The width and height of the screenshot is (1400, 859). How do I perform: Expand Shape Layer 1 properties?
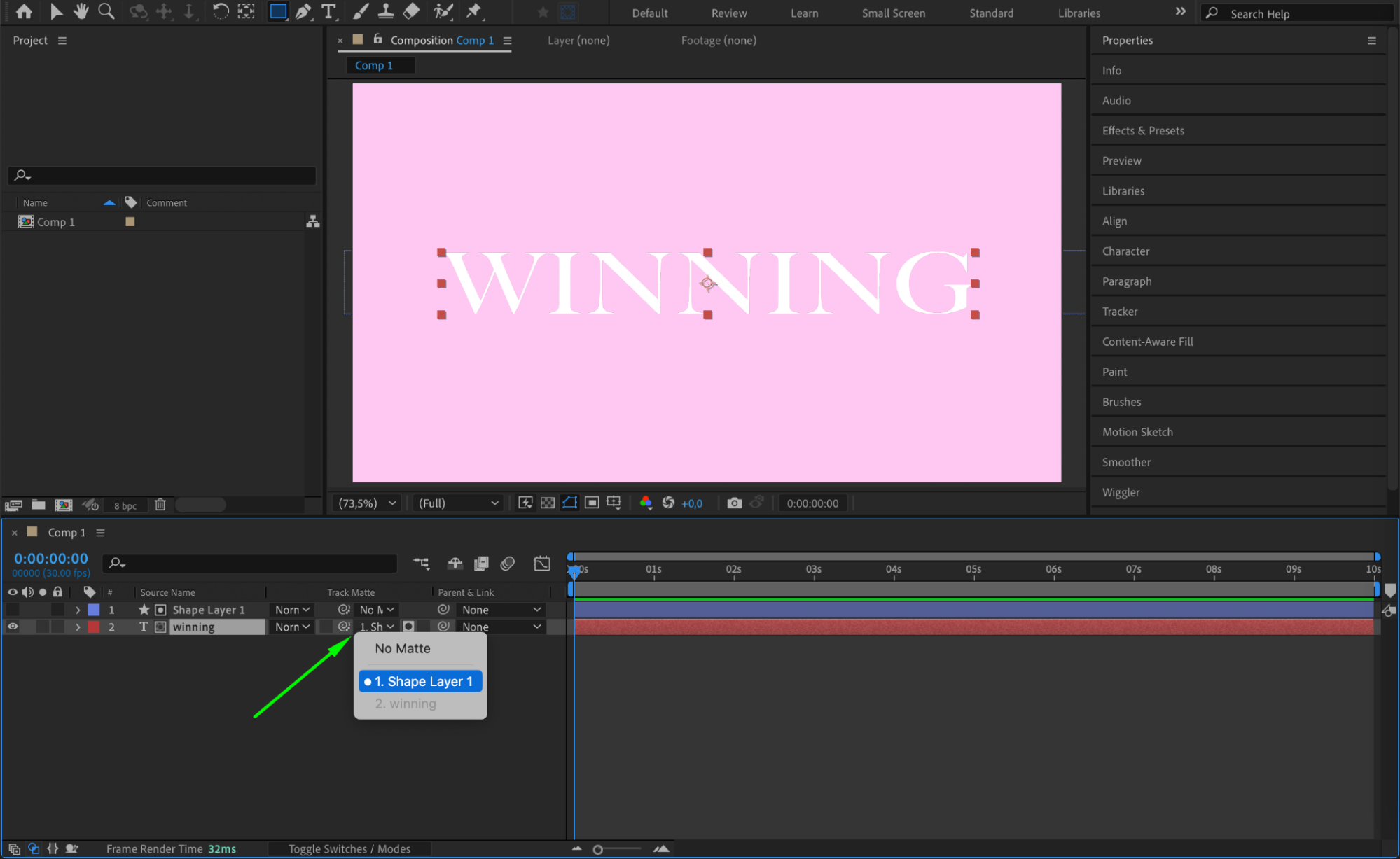point(78,610)
